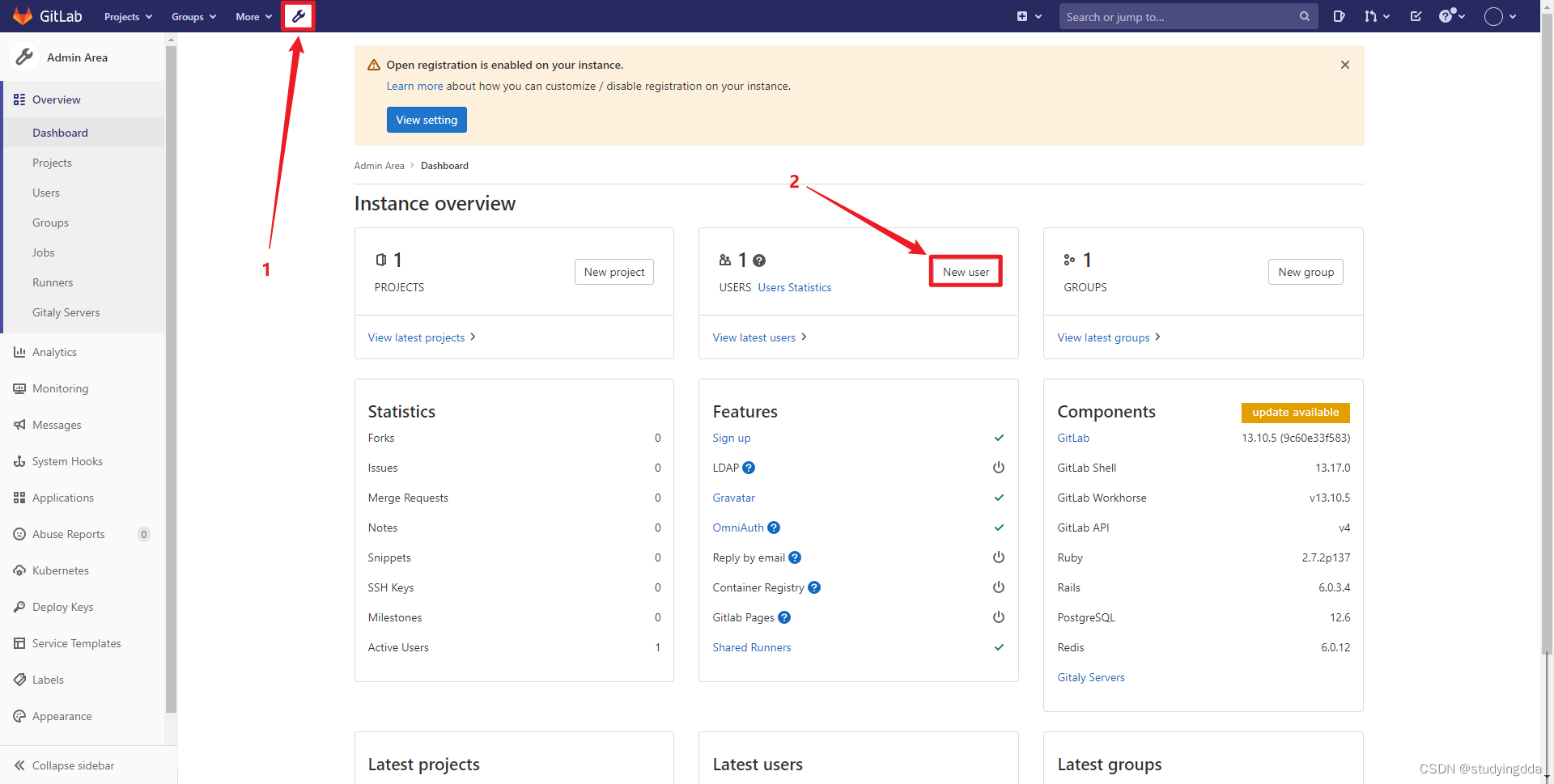Click the search magnifier icon
Viewport: 1554px width, 784px height.
pos(1304,16)
